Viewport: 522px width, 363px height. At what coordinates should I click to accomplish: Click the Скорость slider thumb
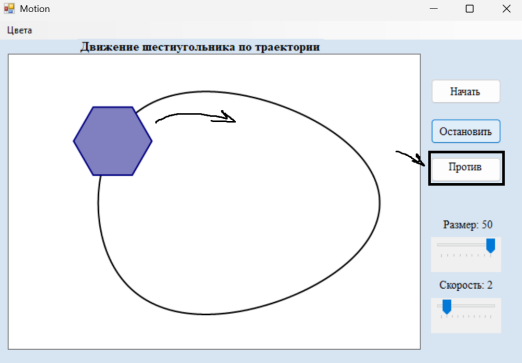(447, 306)
